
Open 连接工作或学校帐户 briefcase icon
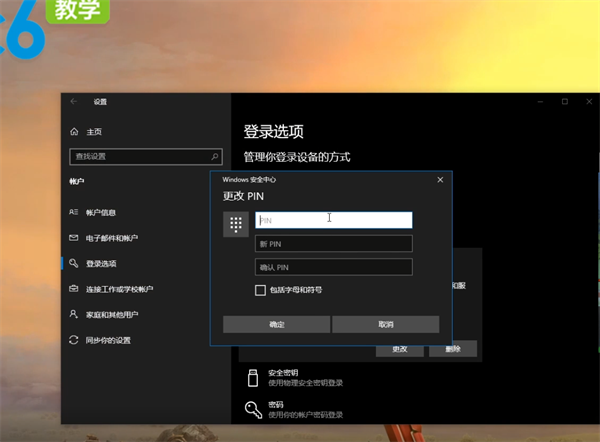pos(74,289)
